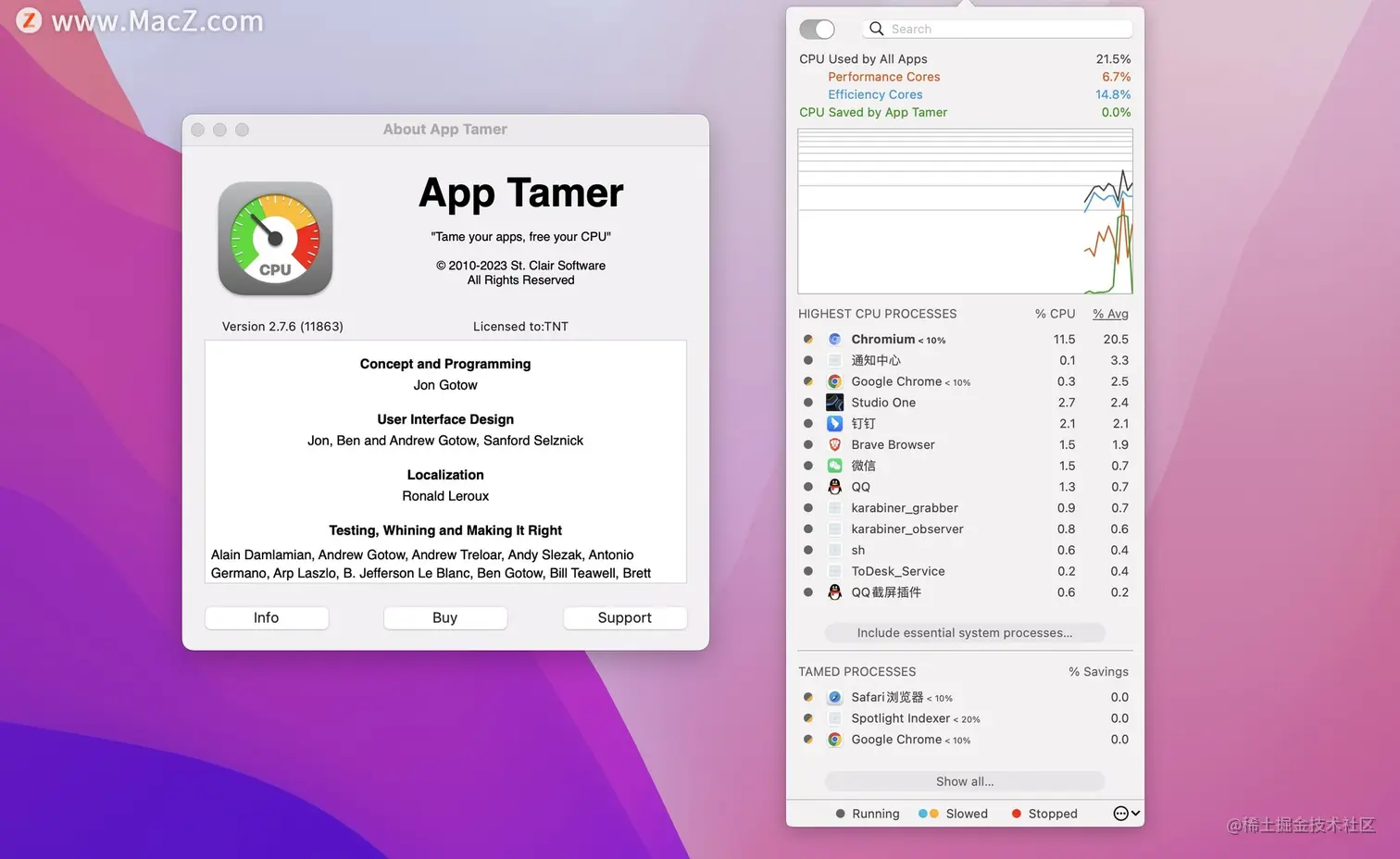The height and width of the screenshot is (859, 1400).
Task: Click Google Chrome icon under Tamed Processes
Action: click(x=834, y=740)
